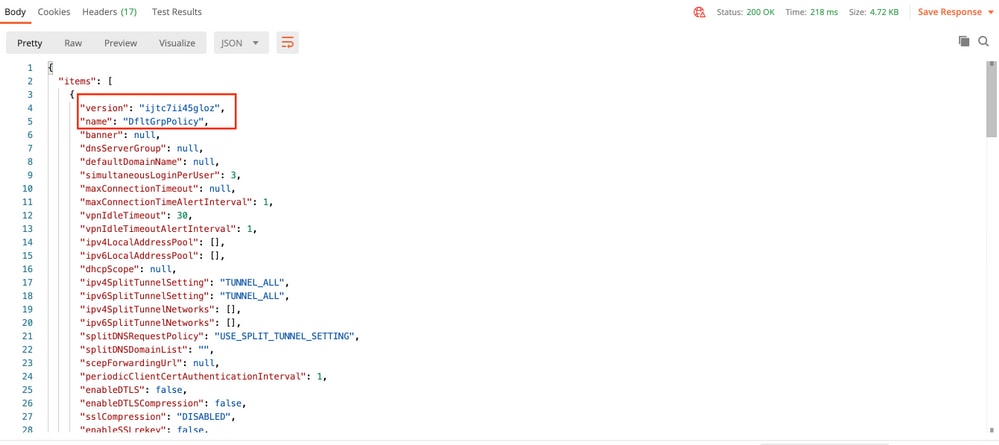Select the Test Results tab
The height and width of the screenshot is (445, 999).
(x=176, y=12)
